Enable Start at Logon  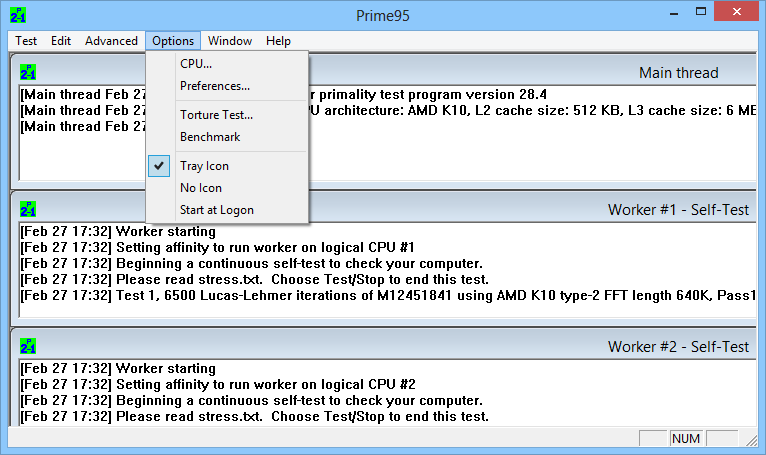227,210
